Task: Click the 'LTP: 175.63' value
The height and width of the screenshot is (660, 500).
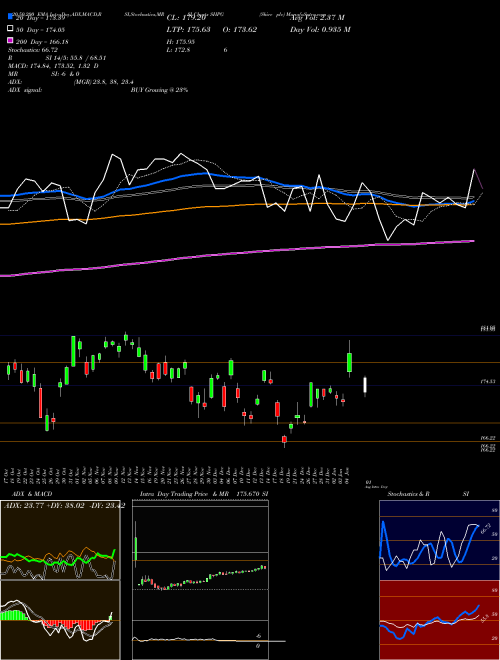Action: pos(188,30)
